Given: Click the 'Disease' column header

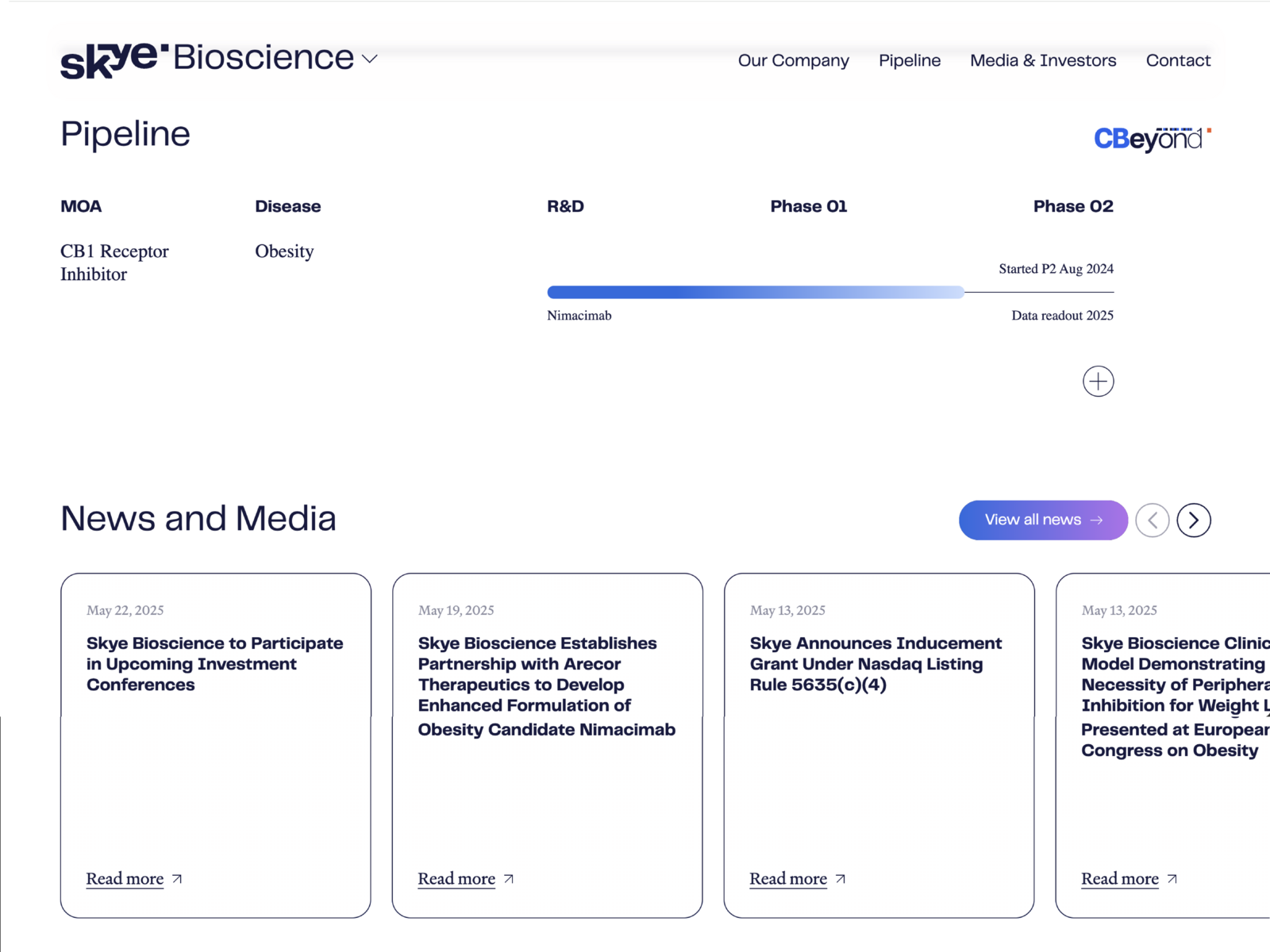Looking at the screenshot, I should pyautogui.click(x=288, y=206).
